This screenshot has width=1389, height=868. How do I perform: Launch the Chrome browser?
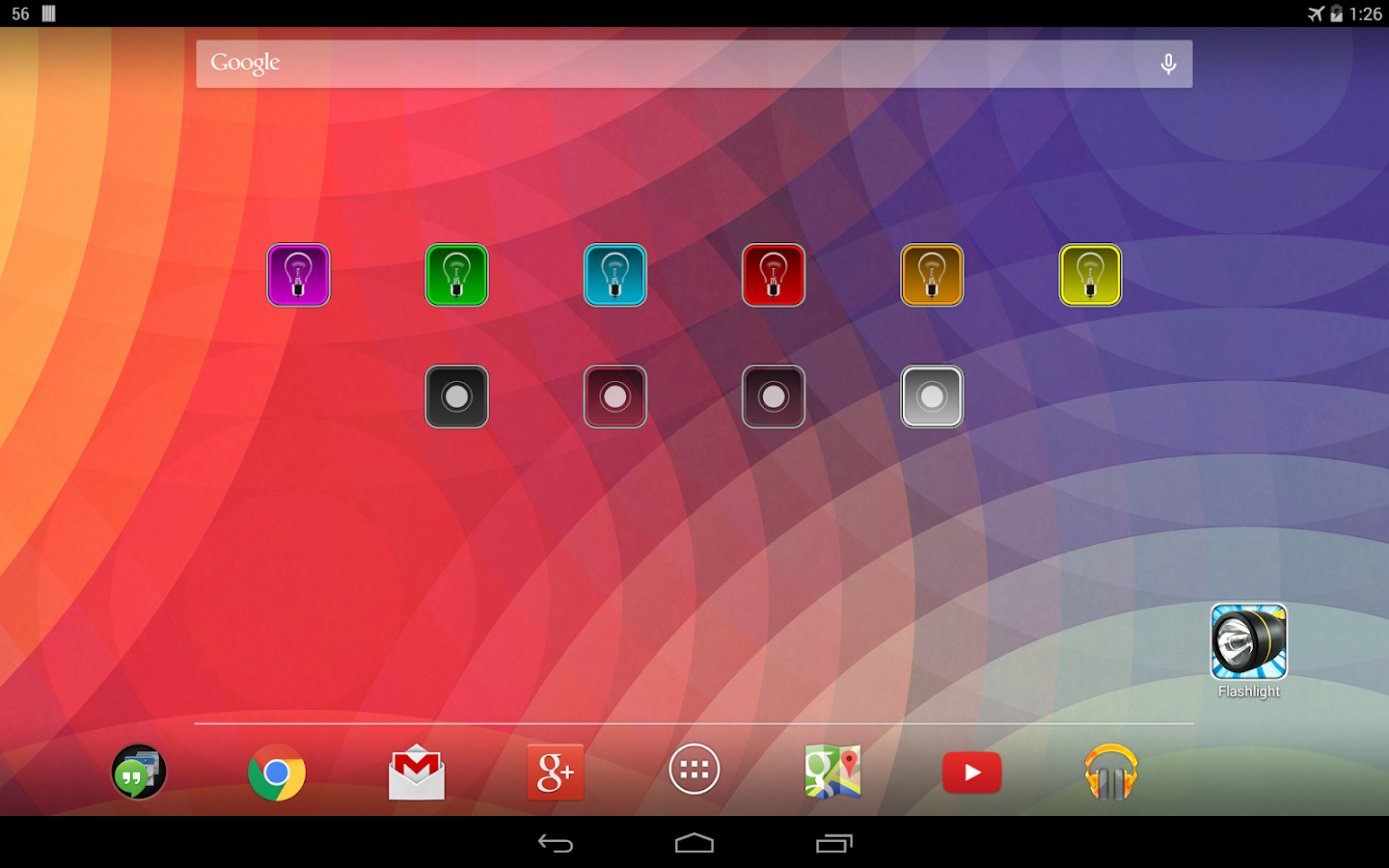[277, 772]
